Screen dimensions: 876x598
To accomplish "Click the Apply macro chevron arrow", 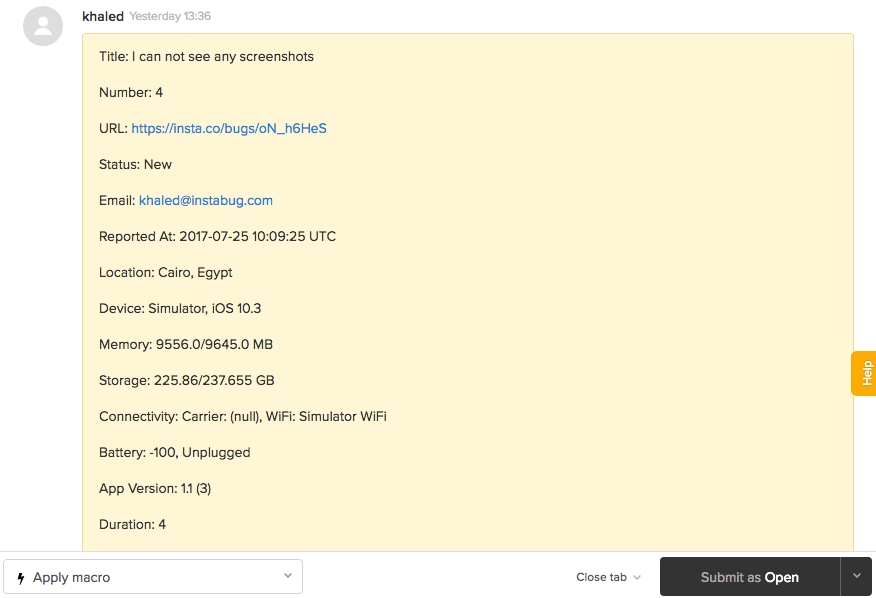I will 287,576.
